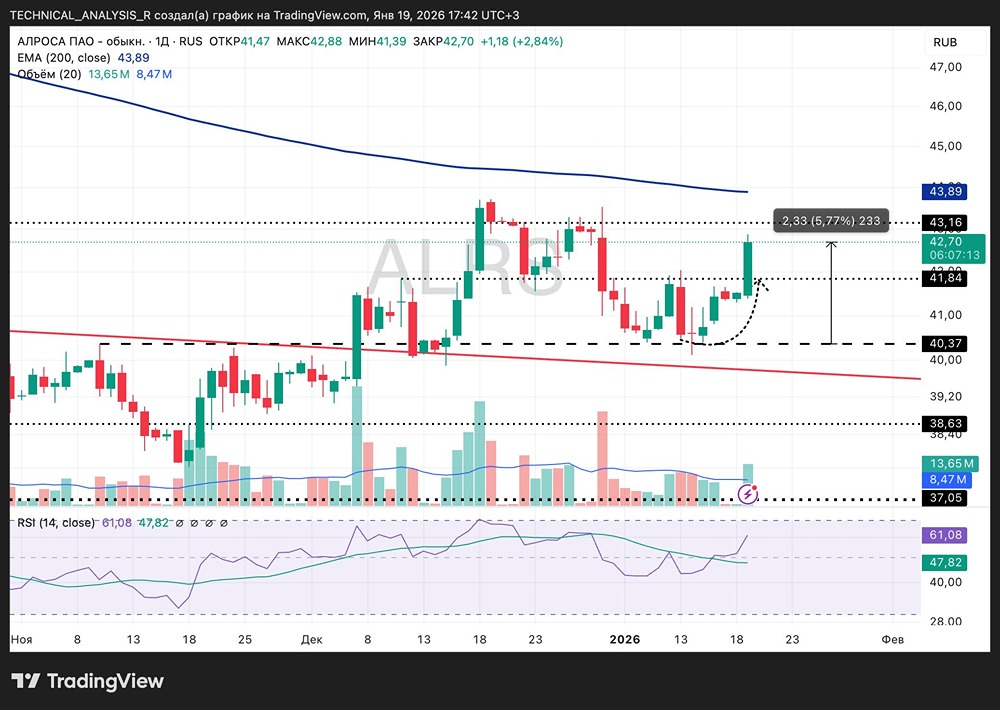Screen dimensions: 1000x710
Task: Click the 13,65M value in volume legend
Action: point(108,74)
